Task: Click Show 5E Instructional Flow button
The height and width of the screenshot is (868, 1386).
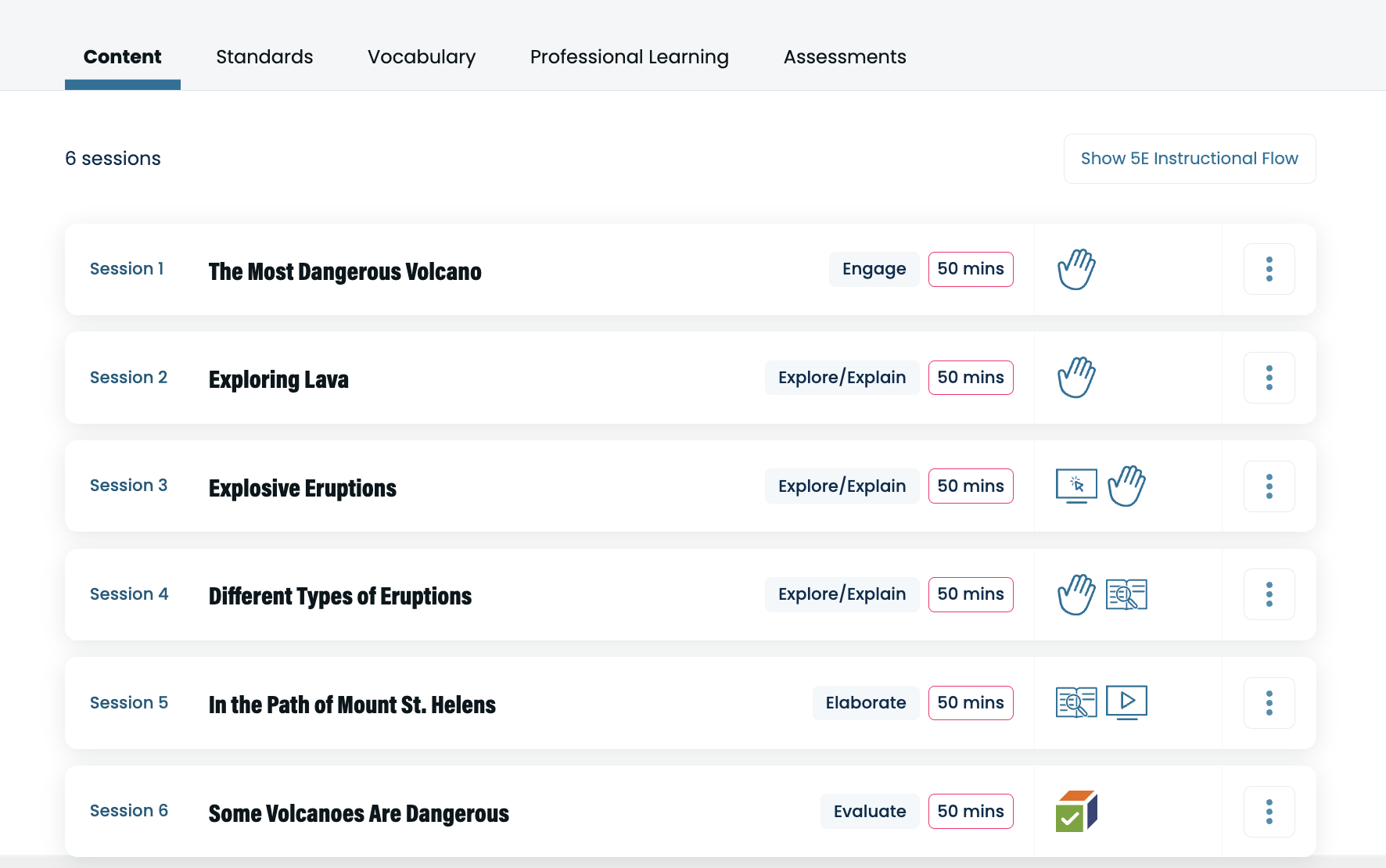Action: tap(1190, 159)
